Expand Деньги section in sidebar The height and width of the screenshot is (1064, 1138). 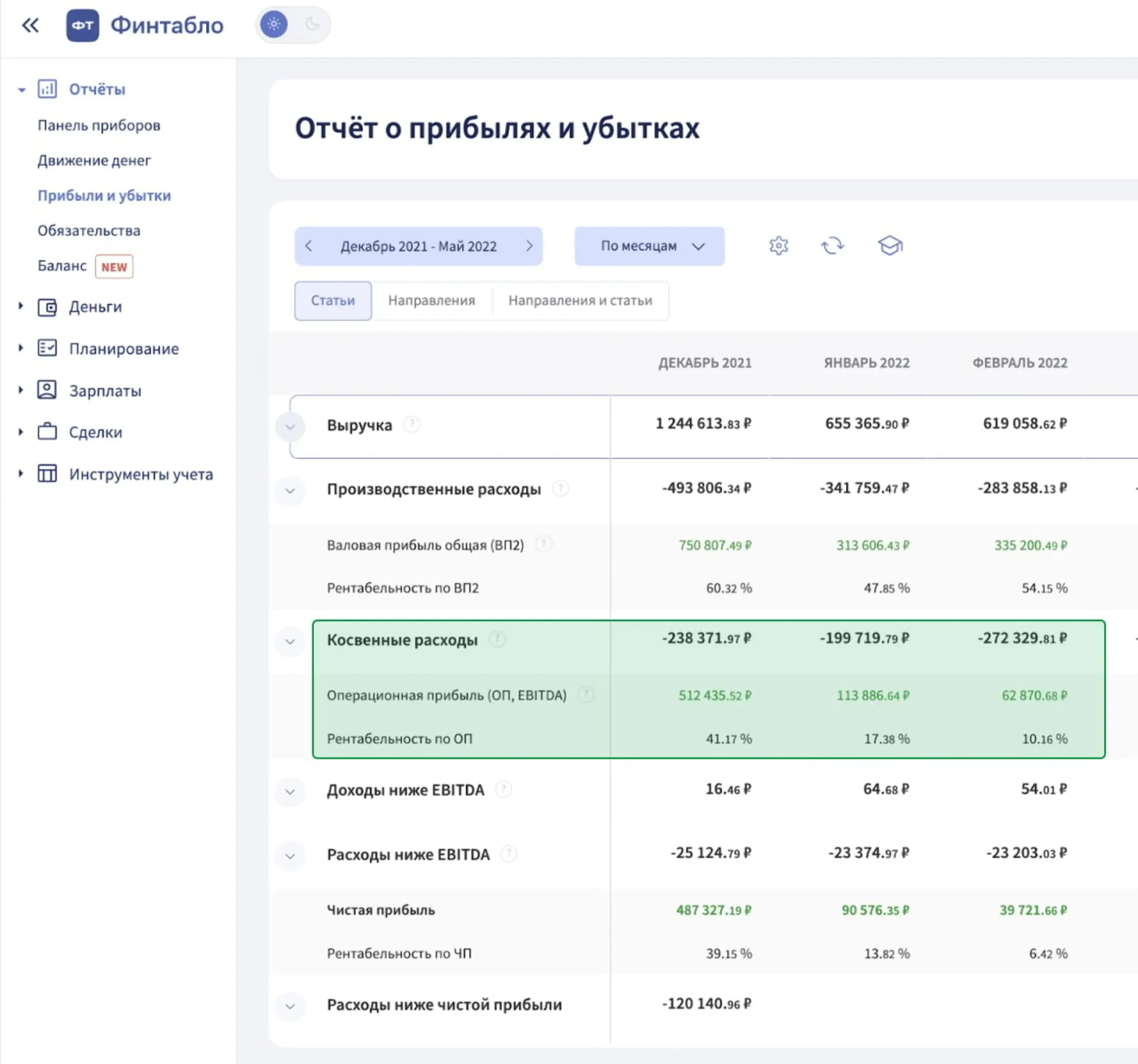click(x=21, y=306)
